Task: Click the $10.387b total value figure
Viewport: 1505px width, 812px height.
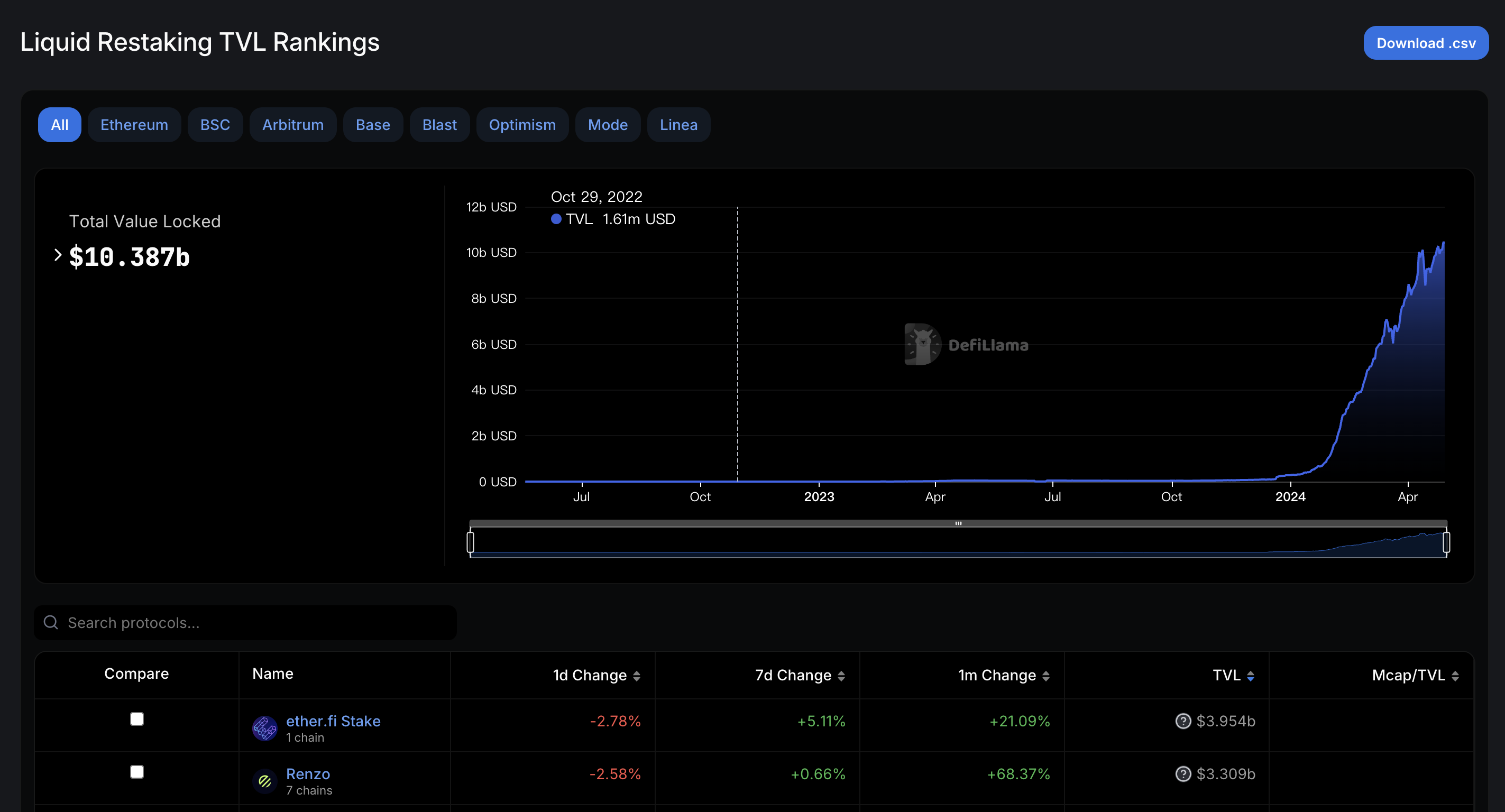Action: [129, 257]
